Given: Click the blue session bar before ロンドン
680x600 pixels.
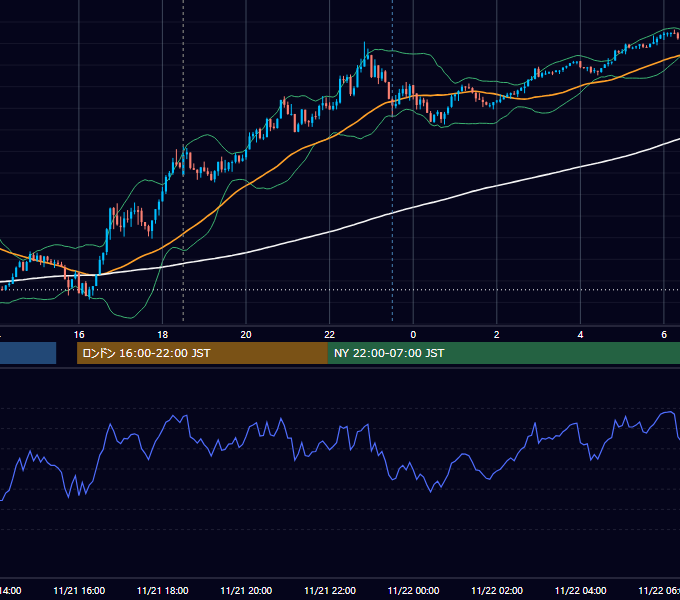Looking at the screenshot, I should (x=28, y=353).
